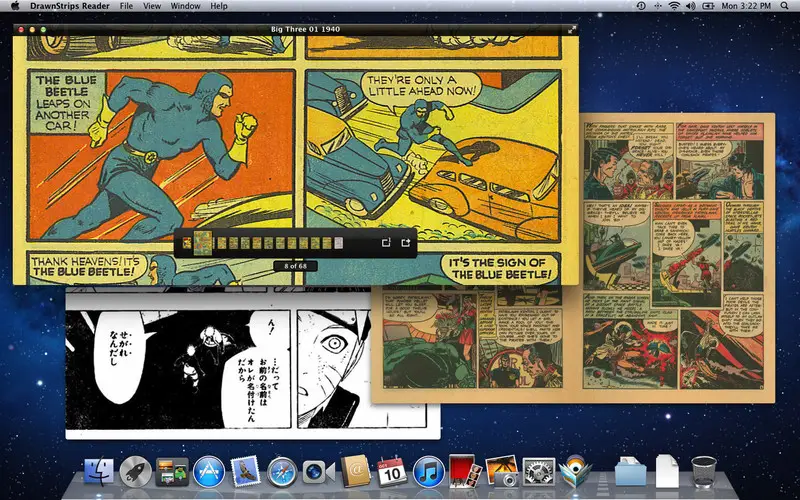Click the share arrow icon in the thumbnail bar
Viewport: 800px width, 500px height.
pyautogui.click(x=406, y=243)
